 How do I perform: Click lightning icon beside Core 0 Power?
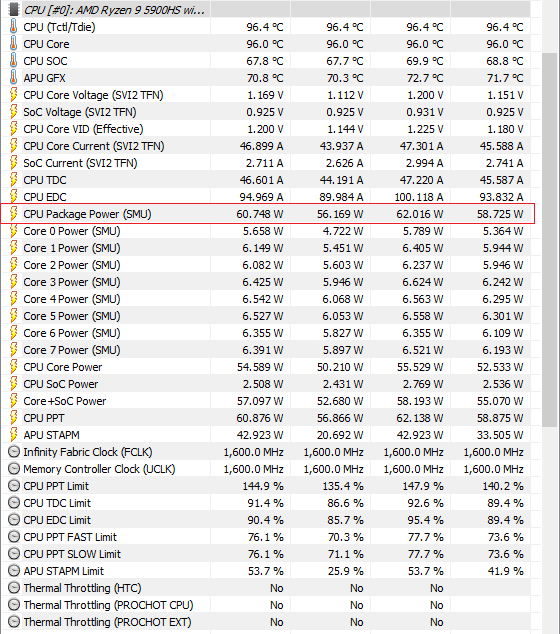point(13,231)
